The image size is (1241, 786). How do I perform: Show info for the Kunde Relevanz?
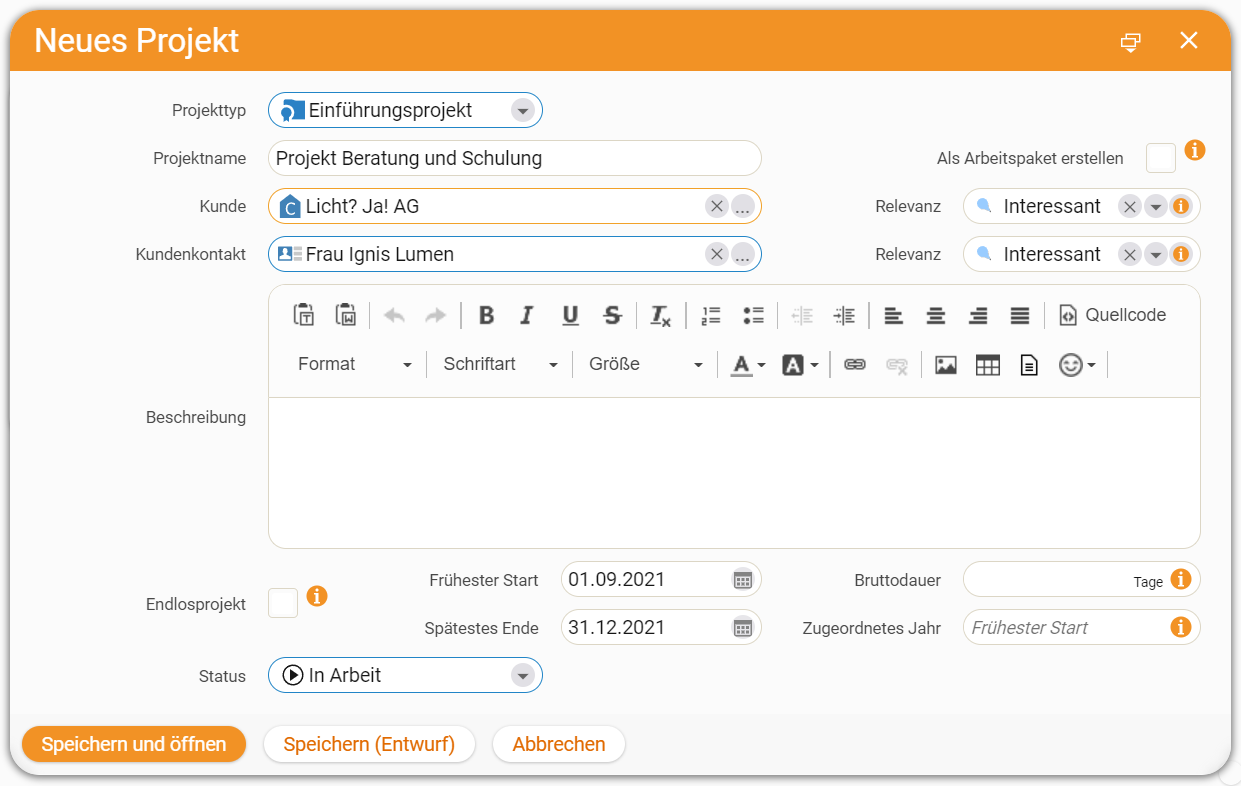1181,206
